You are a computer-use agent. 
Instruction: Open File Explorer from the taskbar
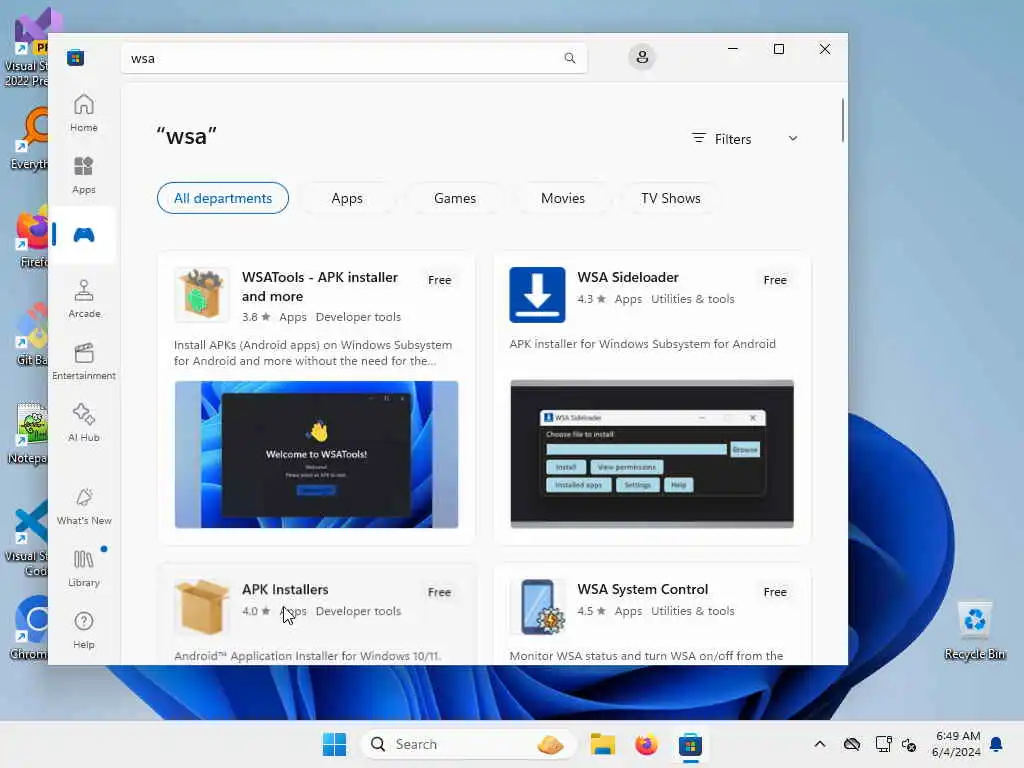point(602,744)
